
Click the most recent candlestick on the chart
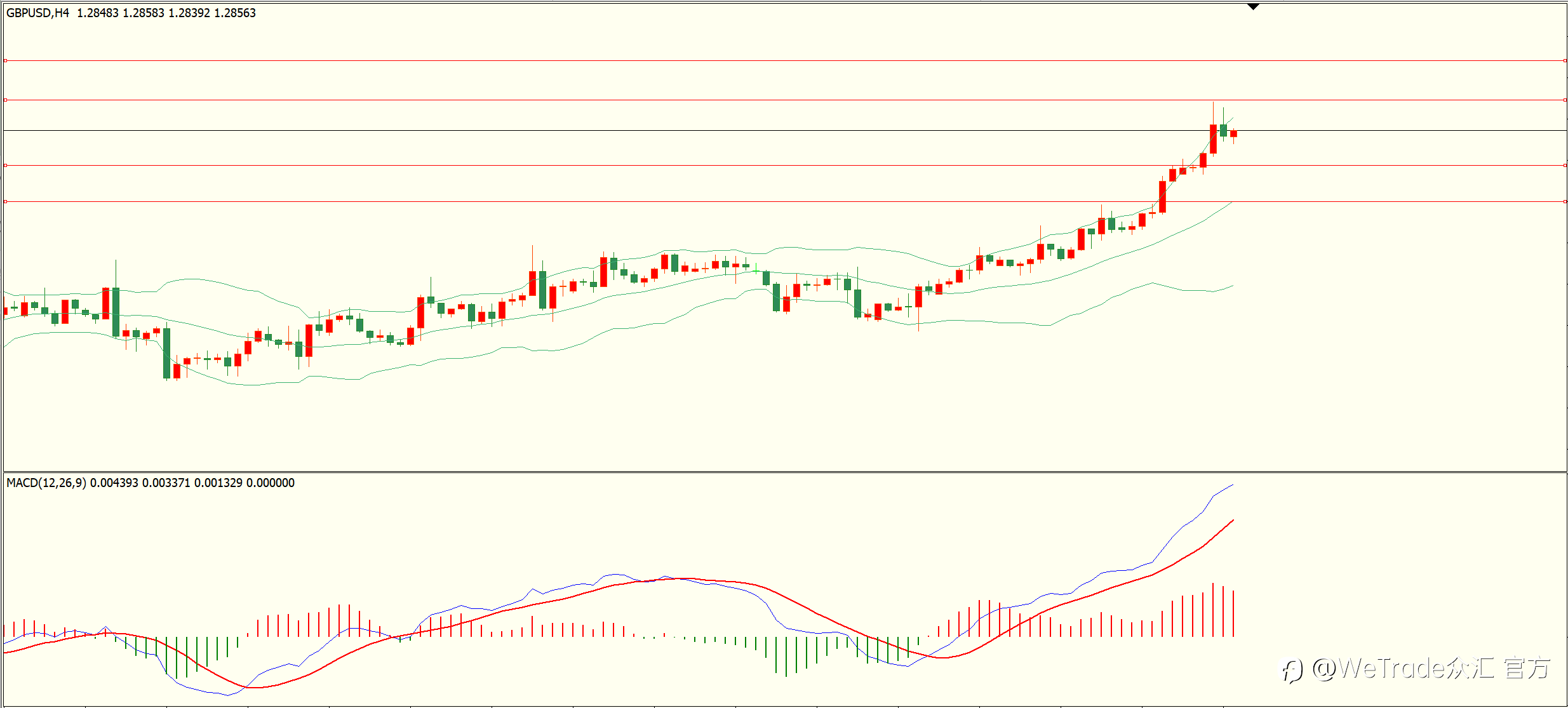(1233, 134)
